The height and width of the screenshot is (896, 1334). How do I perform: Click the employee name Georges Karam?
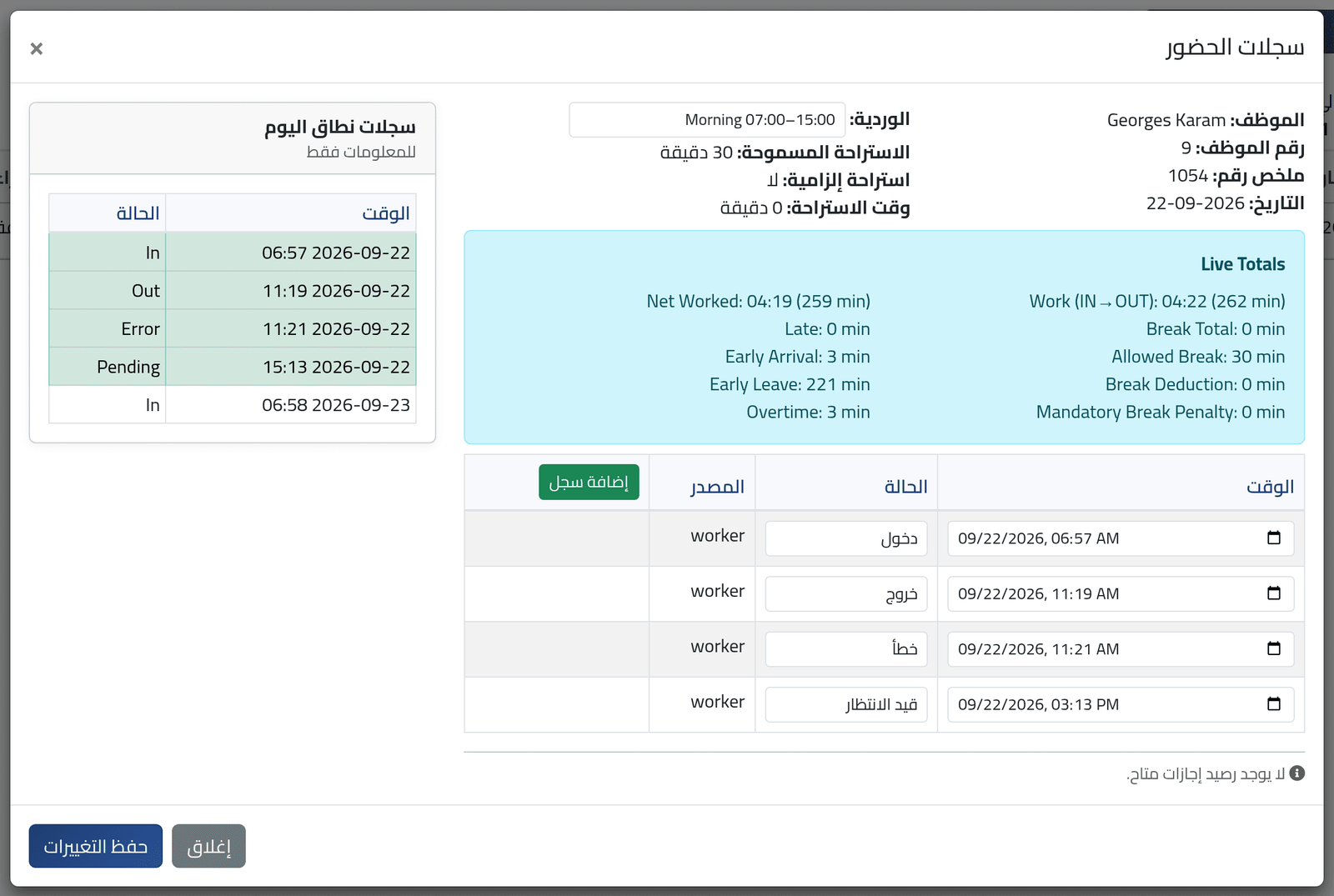coord(1166,120)
